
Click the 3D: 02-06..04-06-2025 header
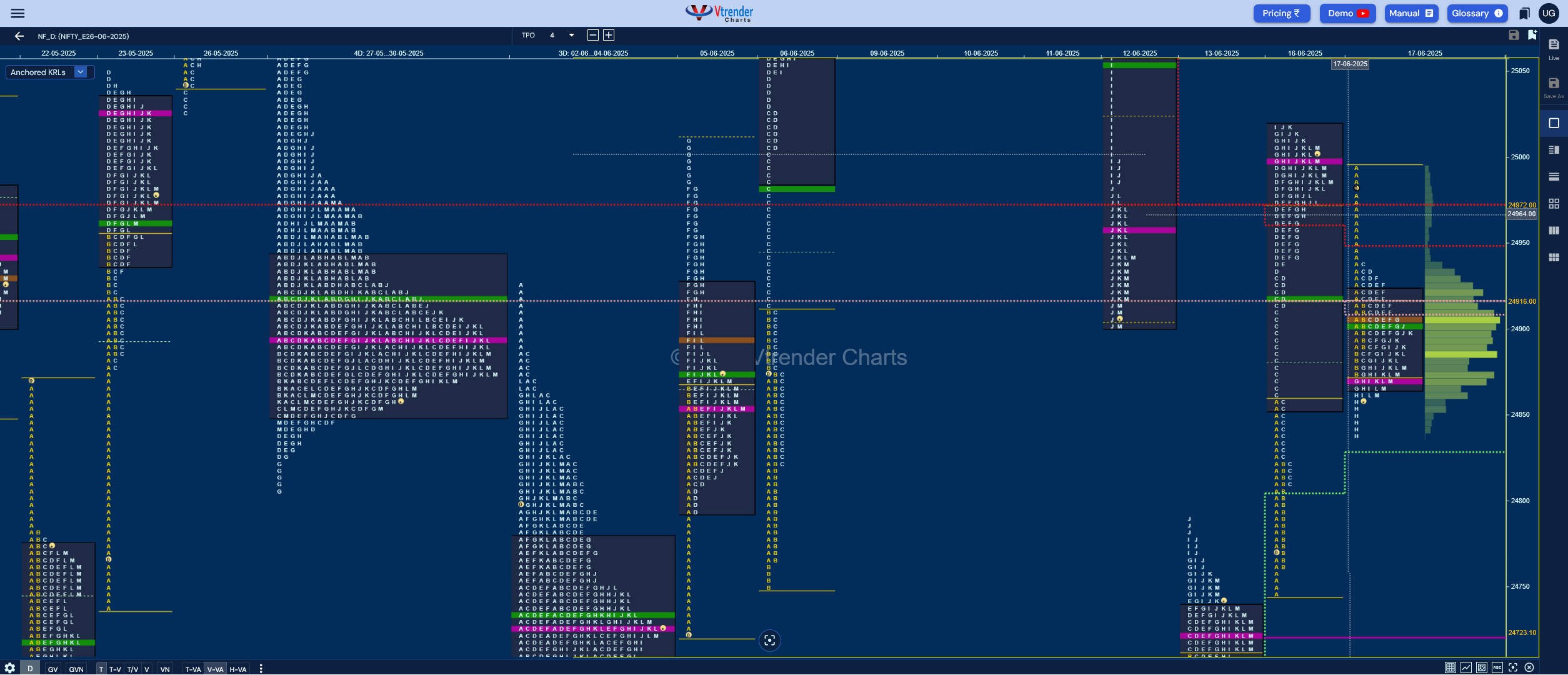click(x=593, y=53)
